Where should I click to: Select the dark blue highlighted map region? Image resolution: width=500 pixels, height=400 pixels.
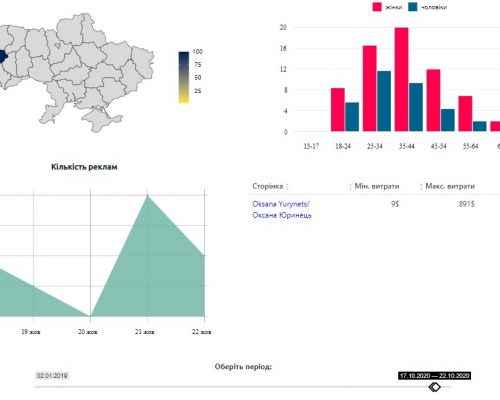coord(3,57)
